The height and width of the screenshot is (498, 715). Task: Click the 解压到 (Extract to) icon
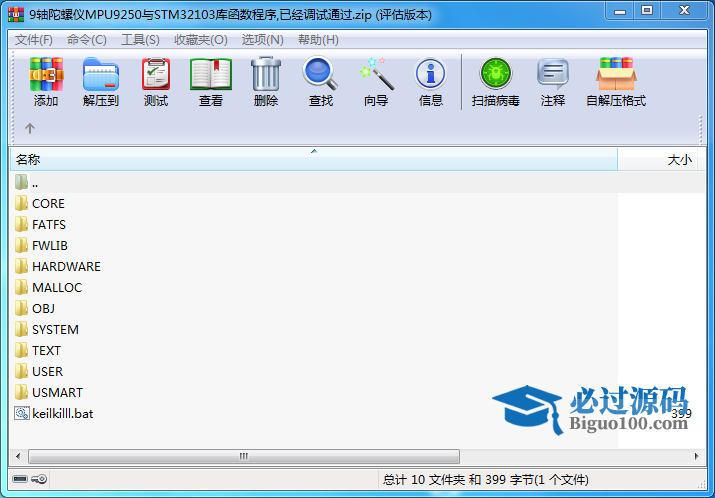click(101, 74)
